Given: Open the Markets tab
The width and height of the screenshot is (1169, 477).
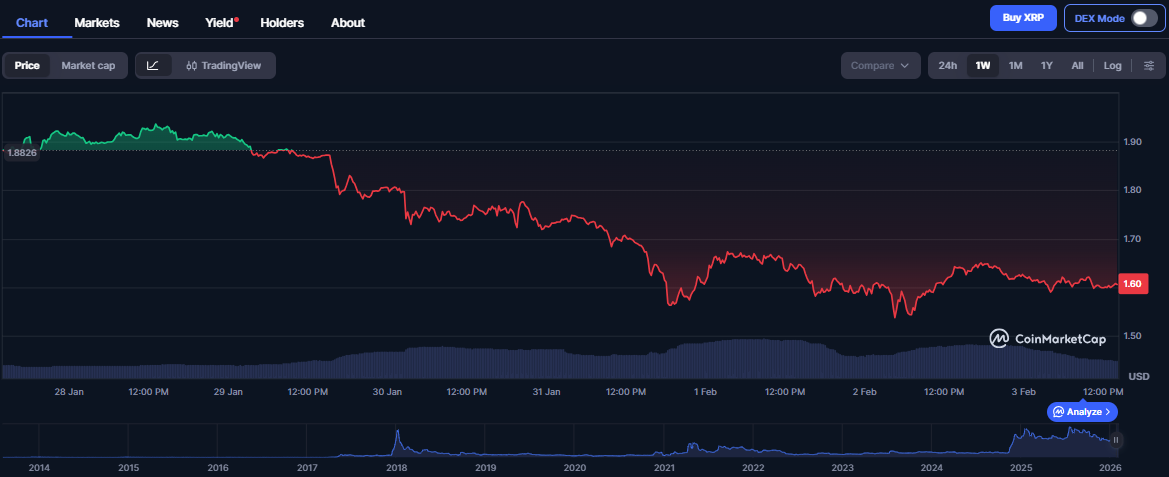Looking at the screenshot, I should [x=97, y=22].
